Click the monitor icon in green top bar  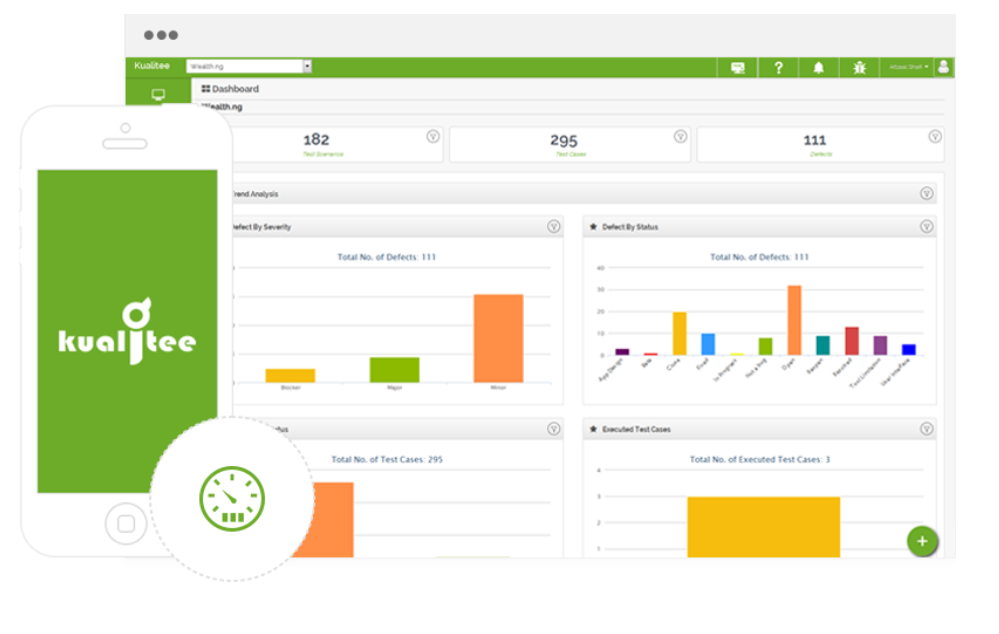[x=737, y=67]
